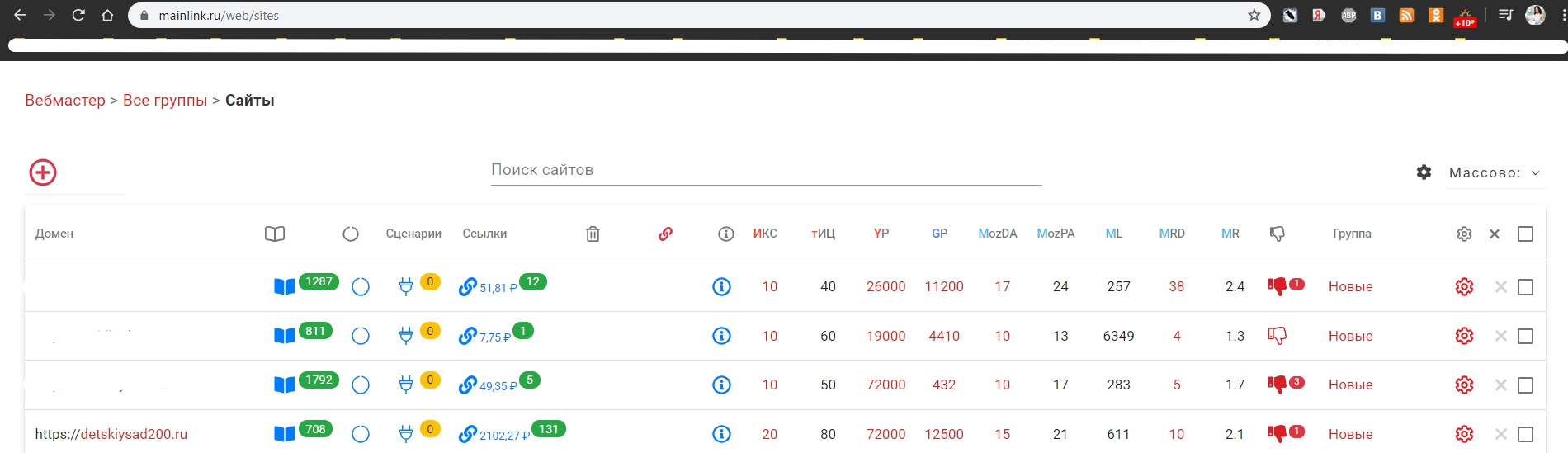
Task: Click the gear icon in table header
Action: 1464,234
